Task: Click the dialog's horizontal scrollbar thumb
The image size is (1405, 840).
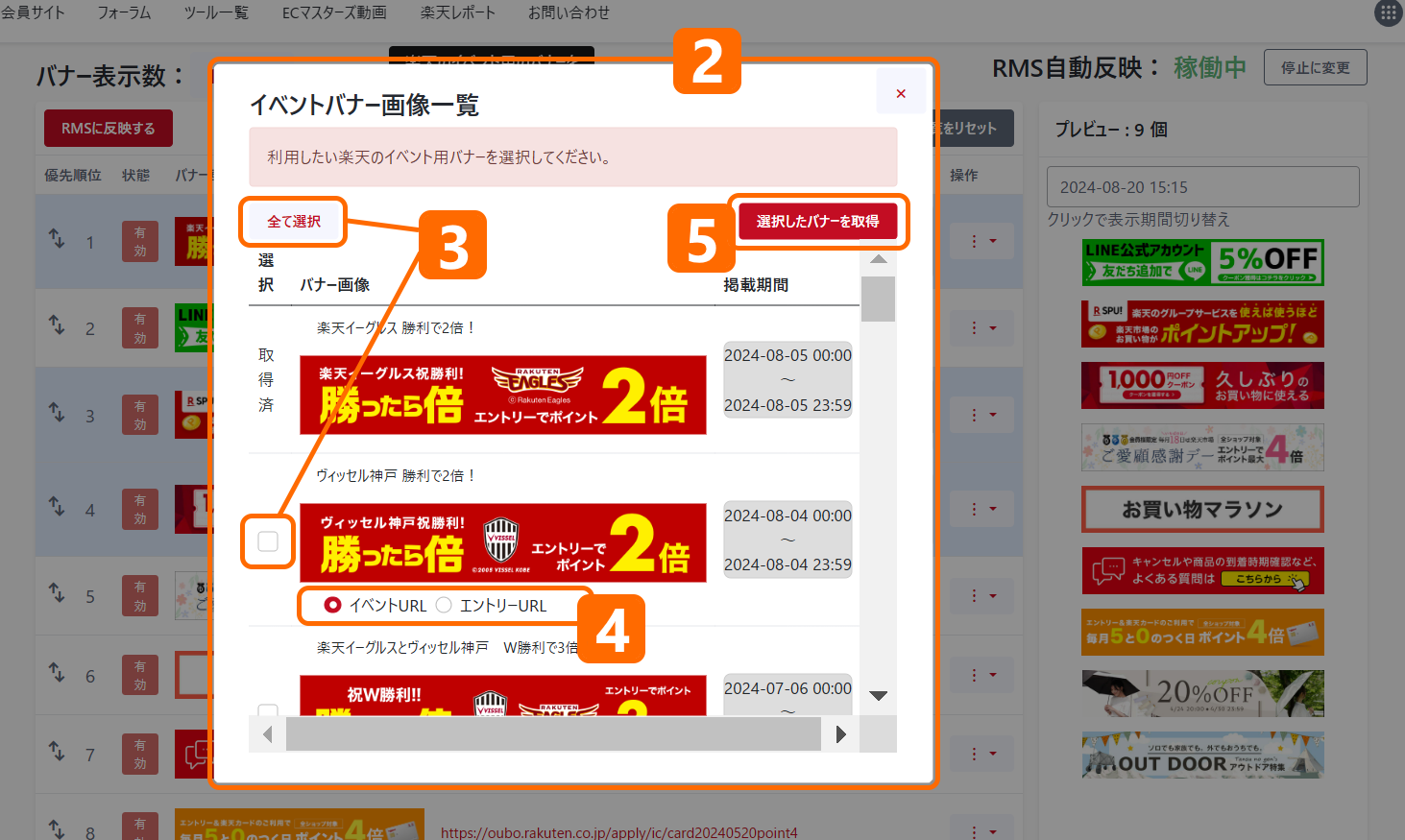Action: pos(553,734)
